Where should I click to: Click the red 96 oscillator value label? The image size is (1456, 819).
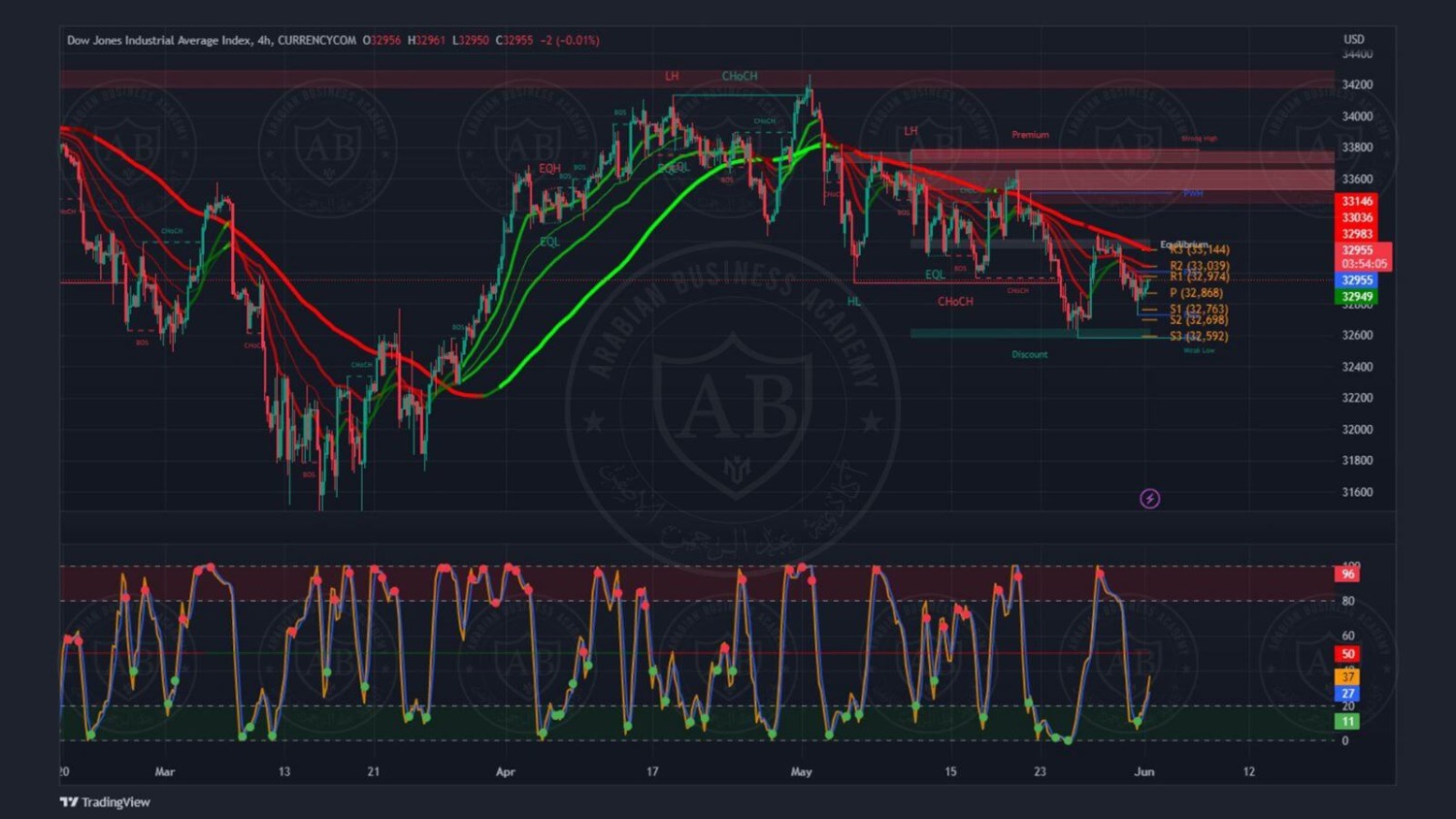tap(1347, 574)
